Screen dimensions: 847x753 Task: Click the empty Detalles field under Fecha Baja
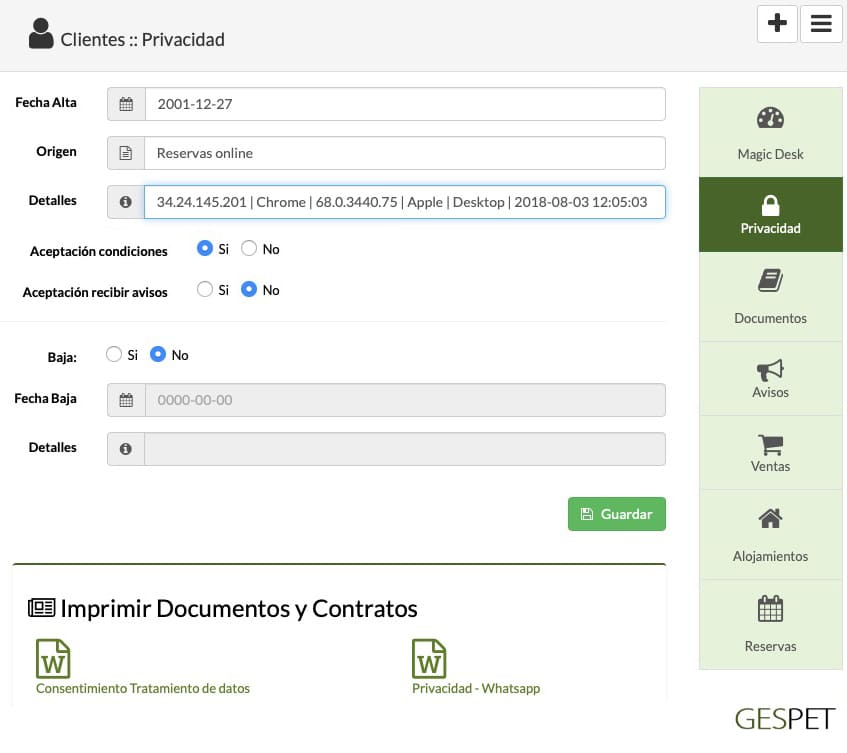[x=405, y=449]
